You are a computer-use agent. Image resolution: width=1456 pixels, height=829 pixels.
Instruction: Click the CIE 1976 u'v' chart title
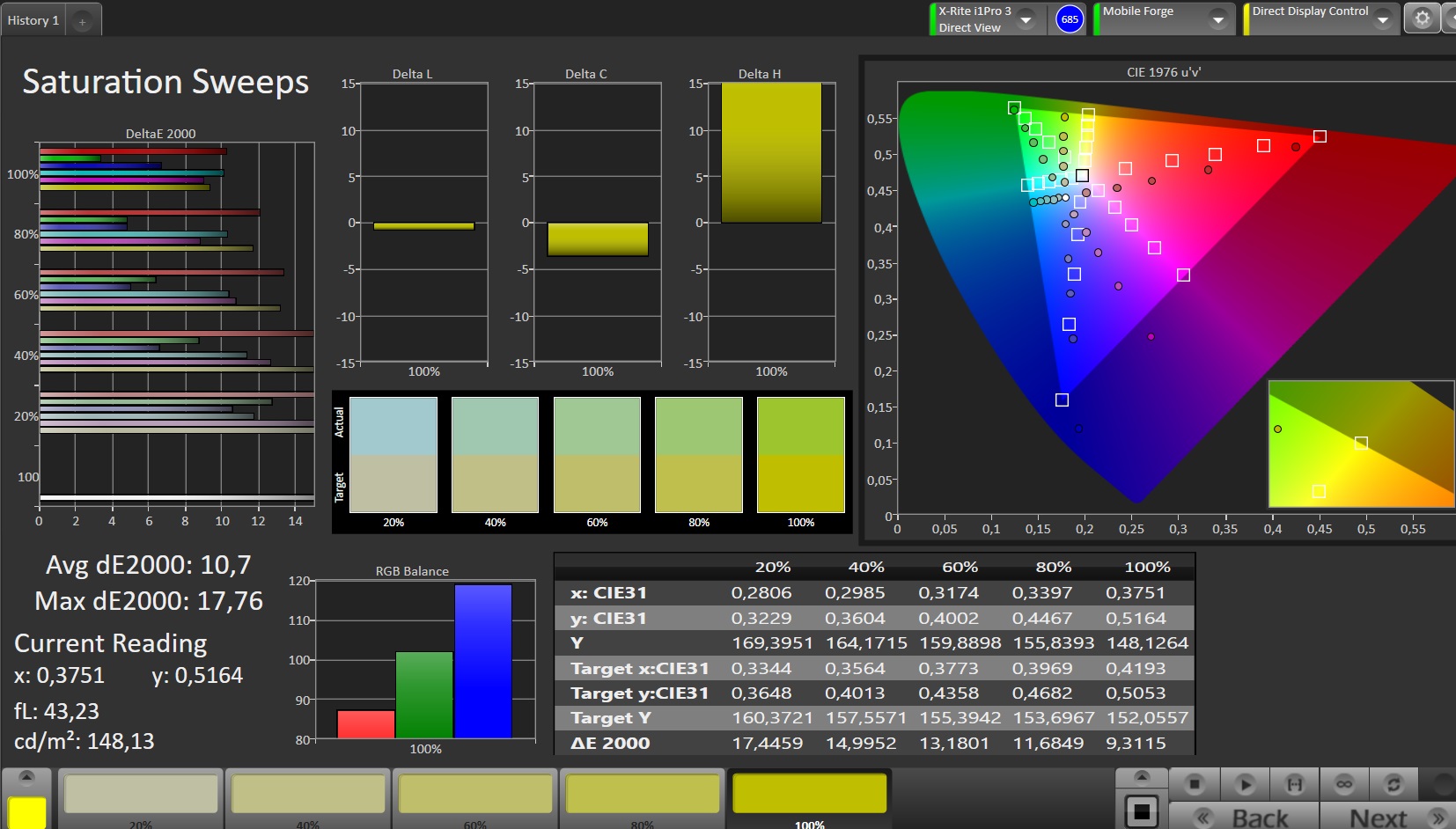(x=1164, y=72)
